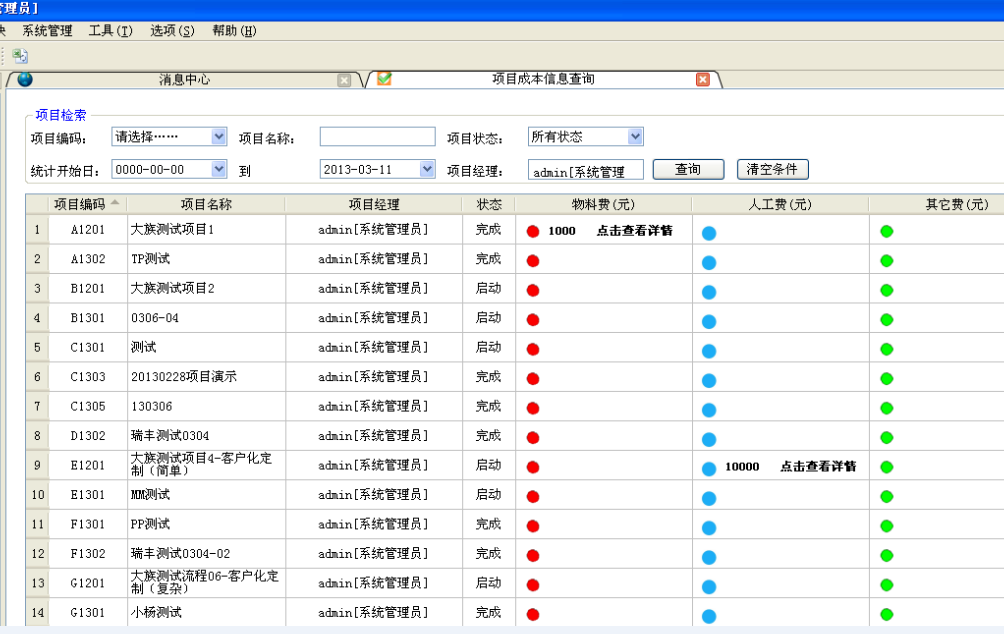The height and width of the screenshot is (634, 1004).
Task: Click the globe icon on 消息中心 tab
Action: tap(25, 79)
